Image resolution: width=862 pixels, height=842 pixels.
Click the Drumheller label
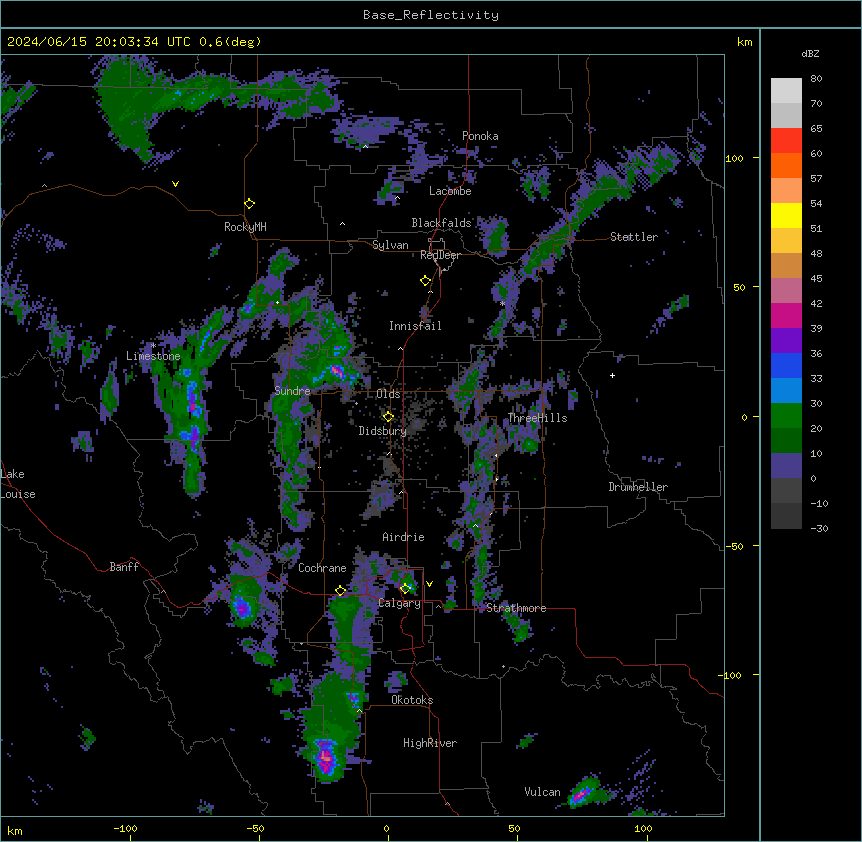tap(638, 487)
